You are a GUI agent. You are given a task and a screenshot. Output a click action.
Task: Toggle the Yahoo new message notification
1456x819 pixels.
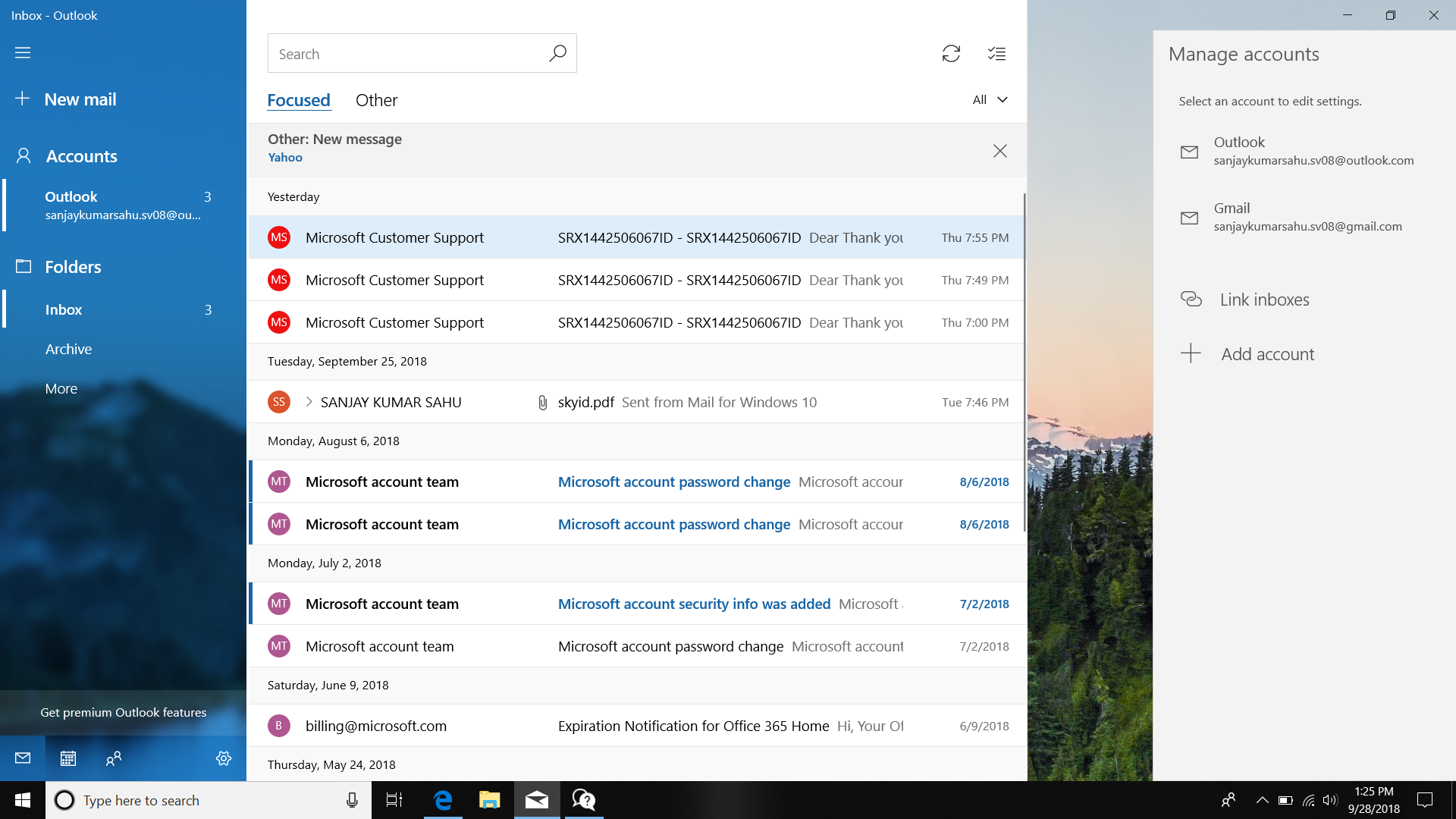(x=1000, y=150)
